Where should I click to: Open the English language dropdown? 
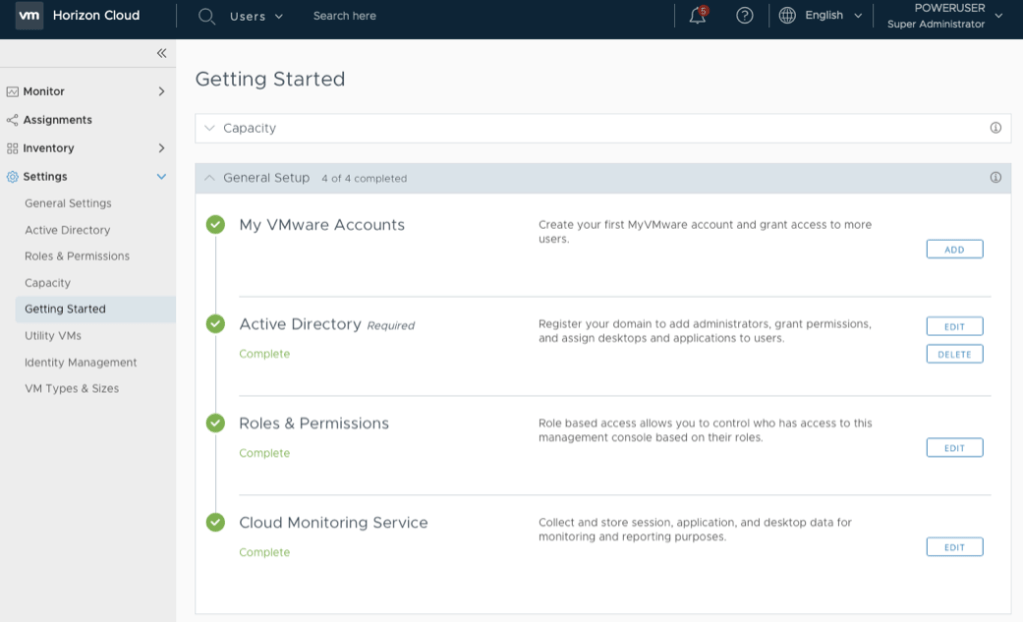[x=833, y=16]
